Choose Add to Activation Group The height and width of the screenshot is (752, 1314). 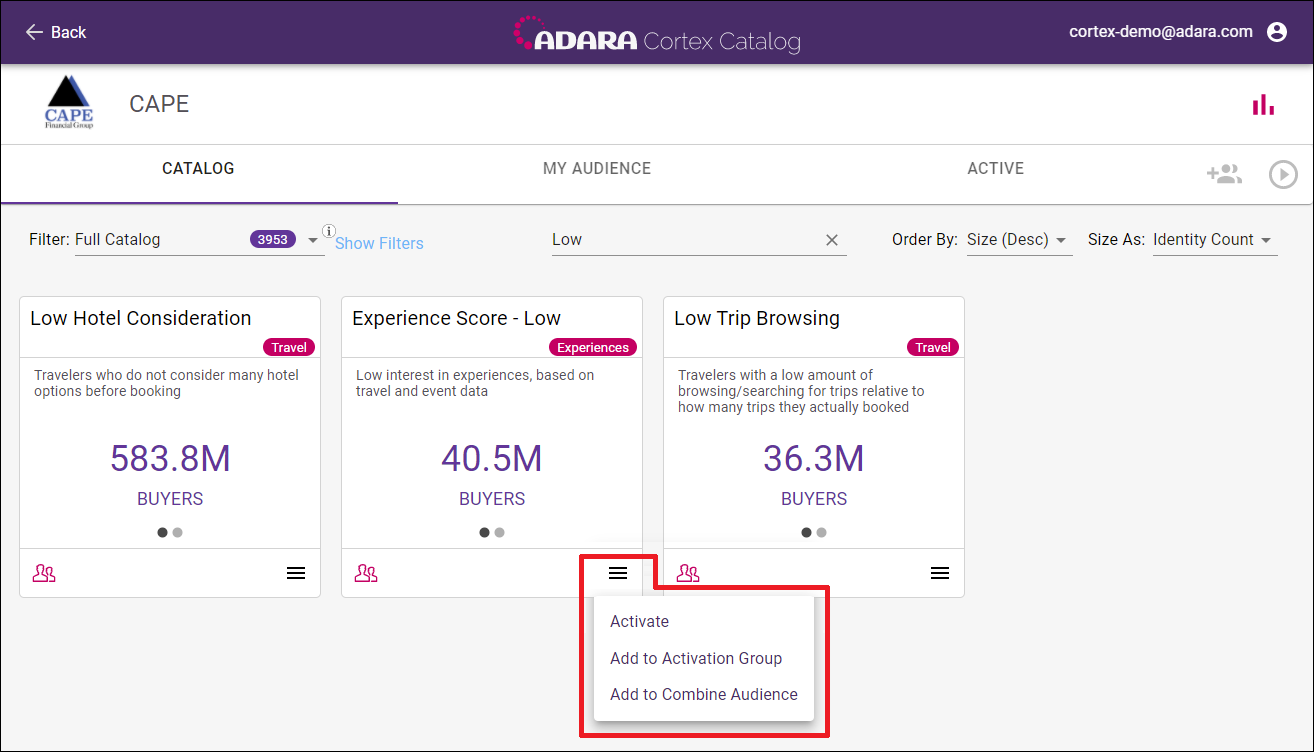pos(704,658)
